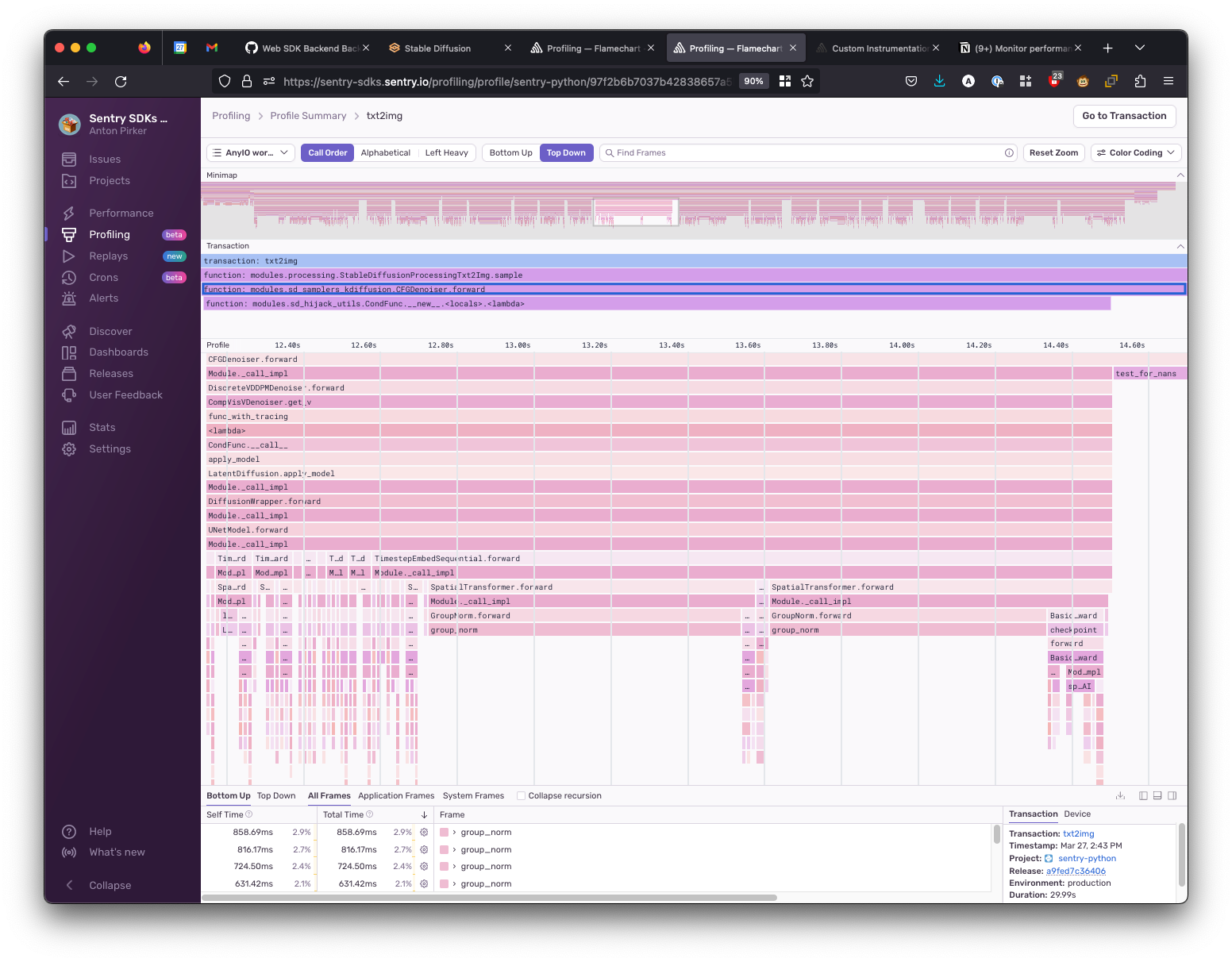1232x962 pixels.
Task: Open the Firefox extensions puzzle icon
Action: (x=1140, y=82)
